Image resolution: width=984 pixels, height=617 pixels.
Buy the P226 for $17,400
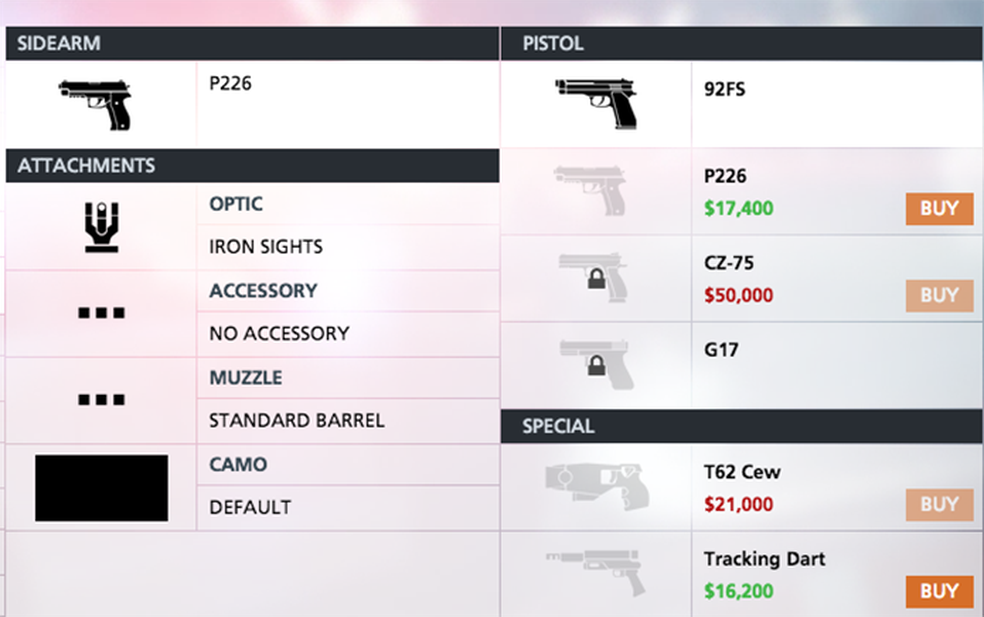coord(939,209)
